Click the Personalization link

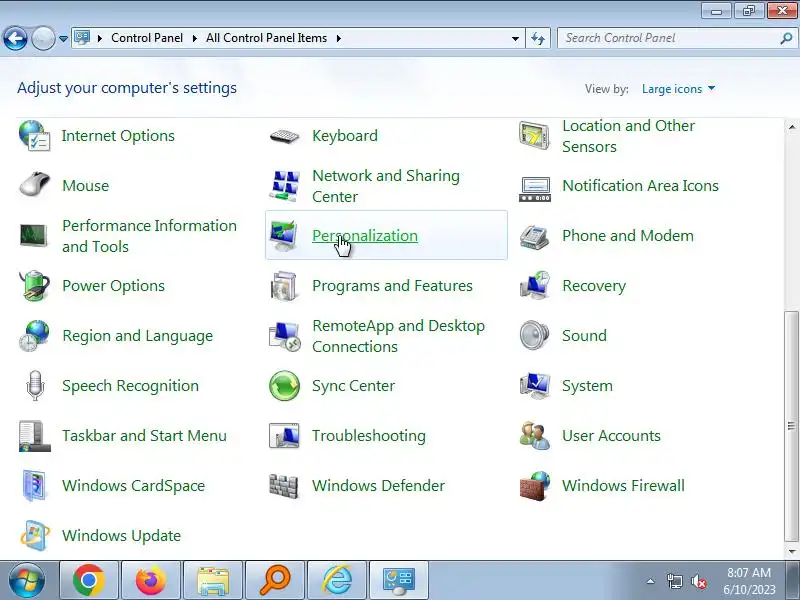tap(365, 236)
